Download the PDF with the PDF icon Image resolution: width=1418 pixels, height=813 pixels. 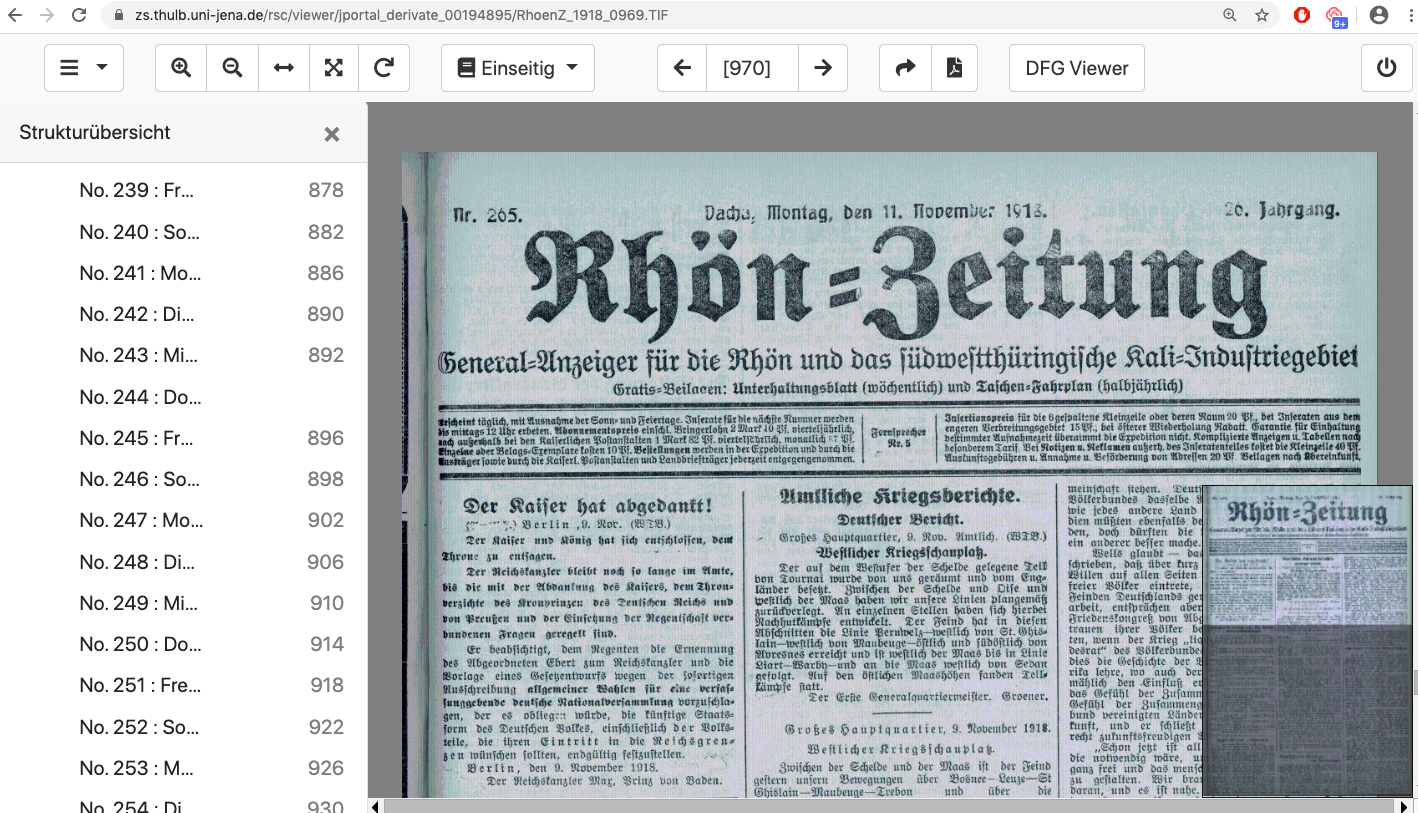pyautogui.click(x=954, y=68)
